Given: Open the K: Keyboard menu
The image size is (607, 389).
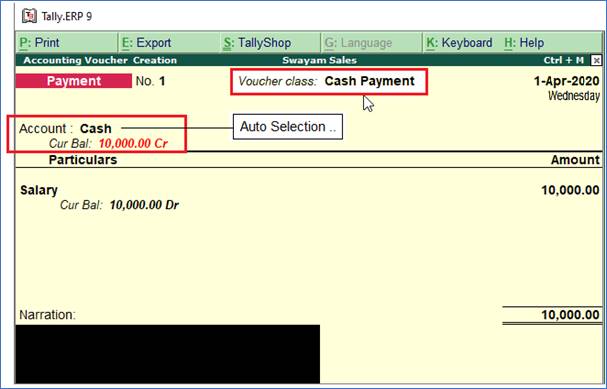Looking at the screenshot, I should (459, 43).
